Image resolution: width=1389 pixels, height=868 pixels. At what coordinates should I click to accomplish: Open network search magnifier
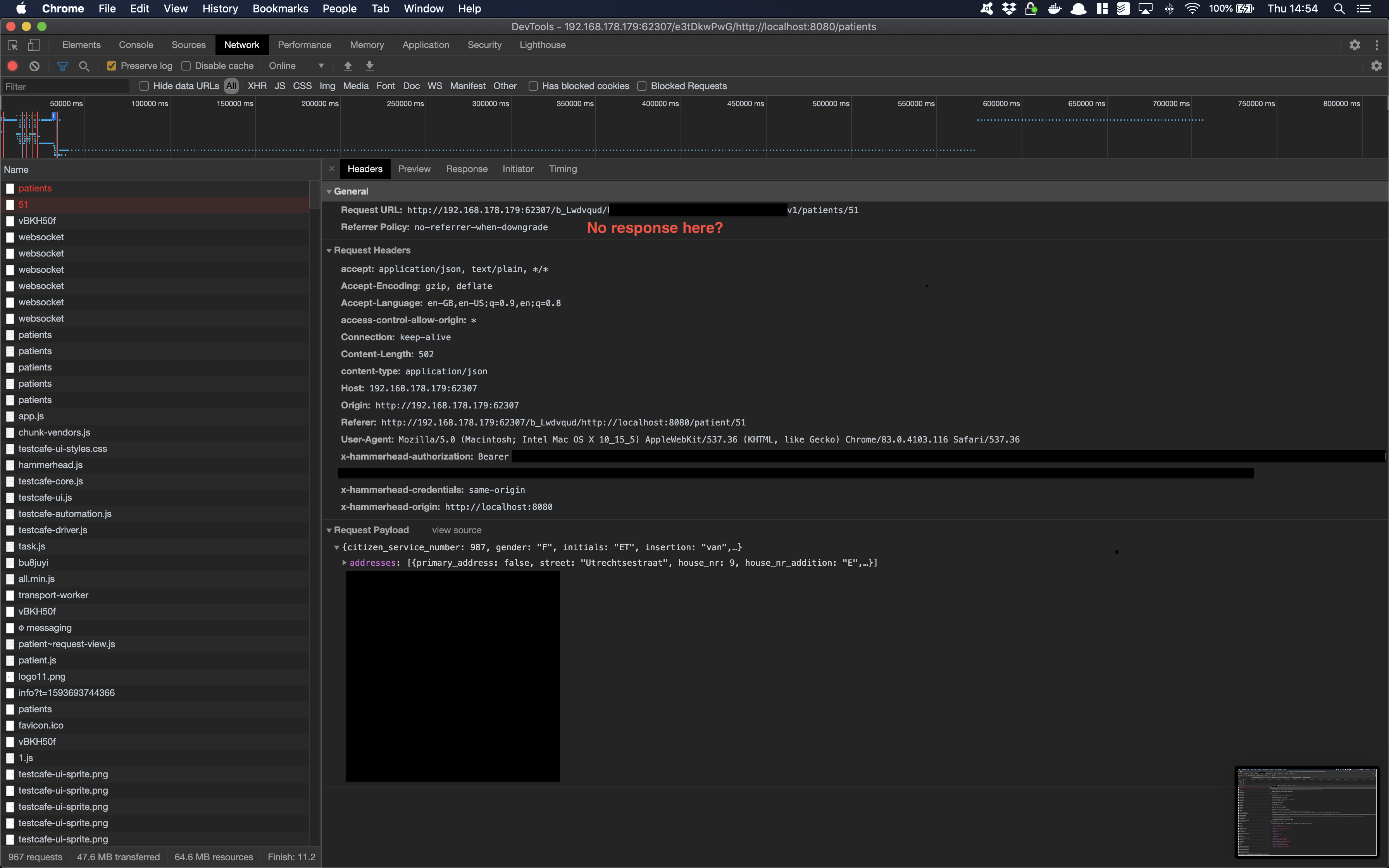pos(84,66)
